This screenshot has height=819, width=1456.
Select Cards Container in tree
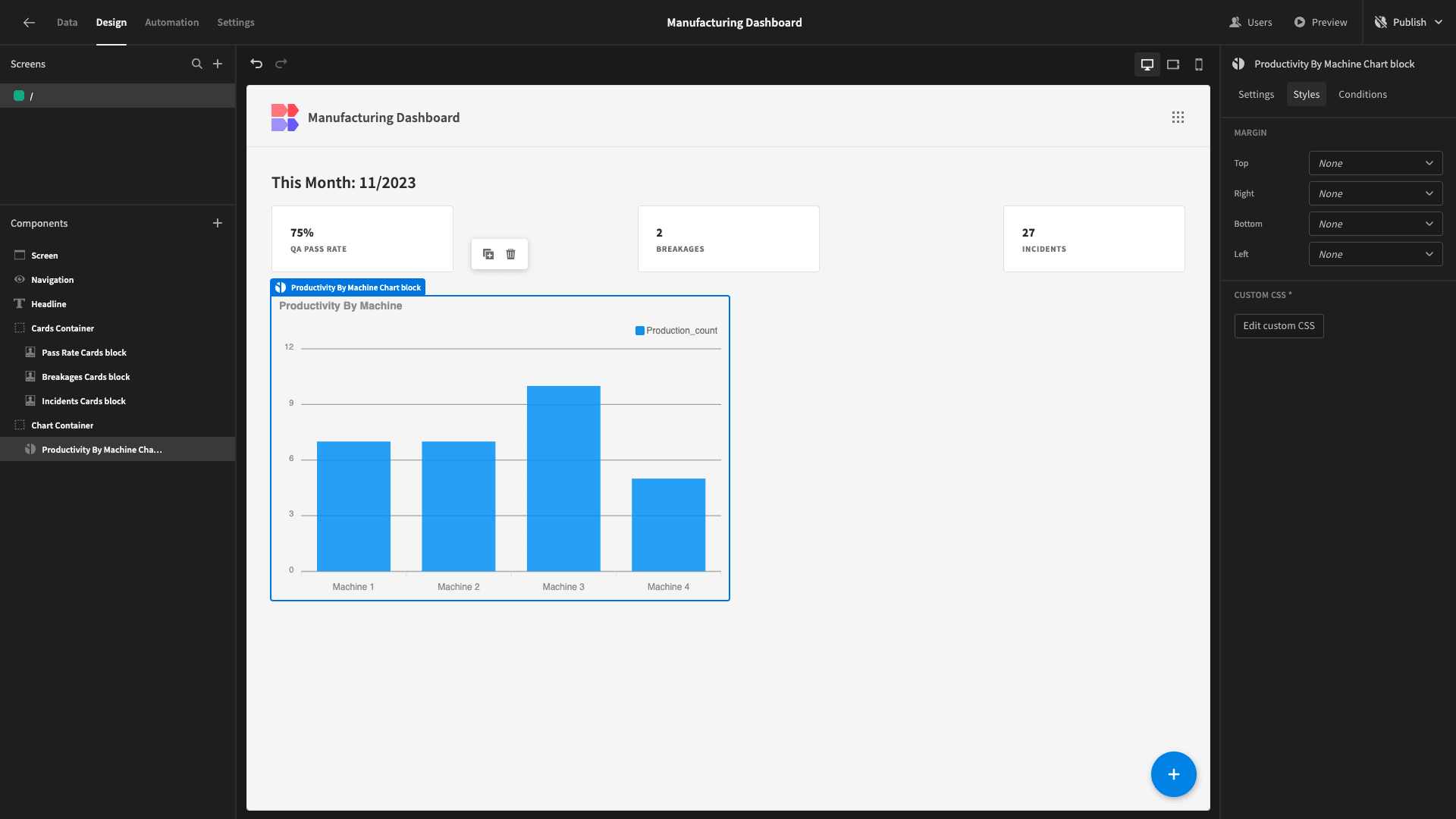click(118, 328)
